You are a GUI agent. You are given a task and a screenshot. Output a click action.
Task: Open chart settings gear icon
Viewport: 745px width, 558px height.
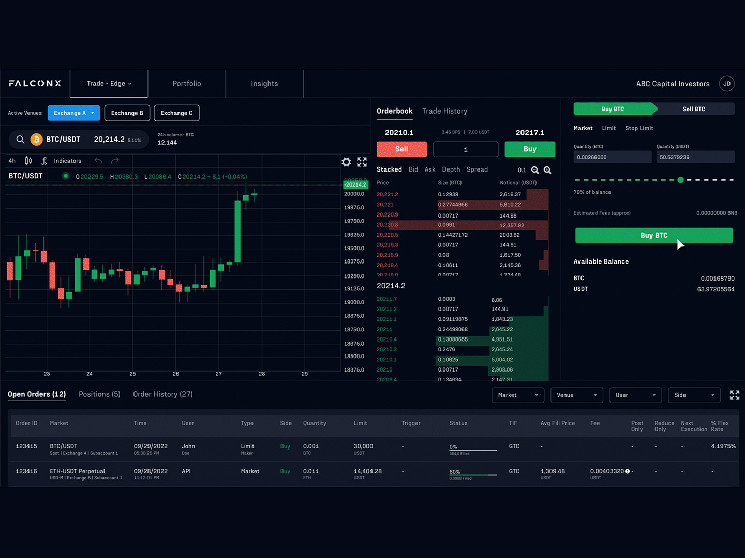coord(346,162)
